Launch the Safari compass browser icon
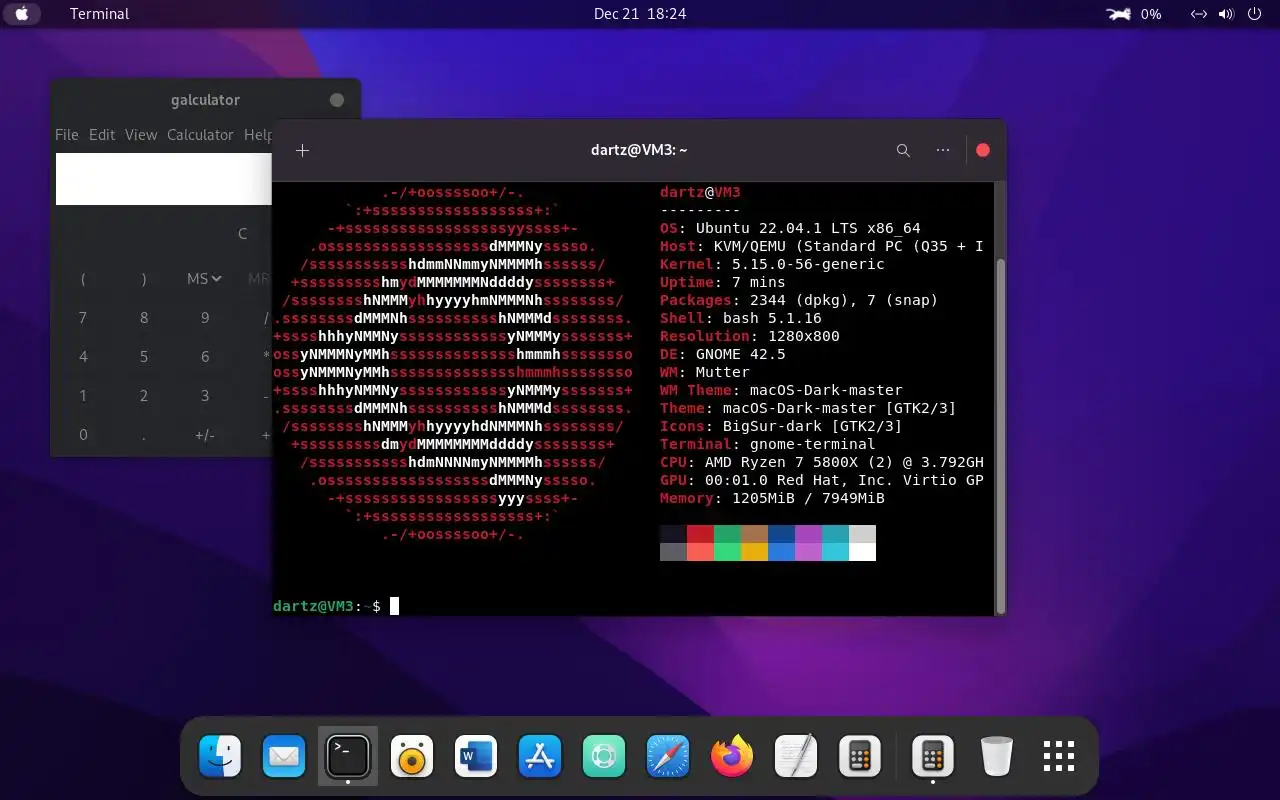Screen dimensions: 1280x800 (668, 756)
